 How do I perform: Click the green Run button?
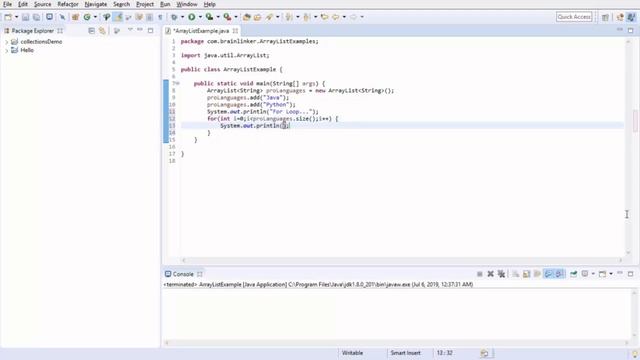[x=191, y=17]
